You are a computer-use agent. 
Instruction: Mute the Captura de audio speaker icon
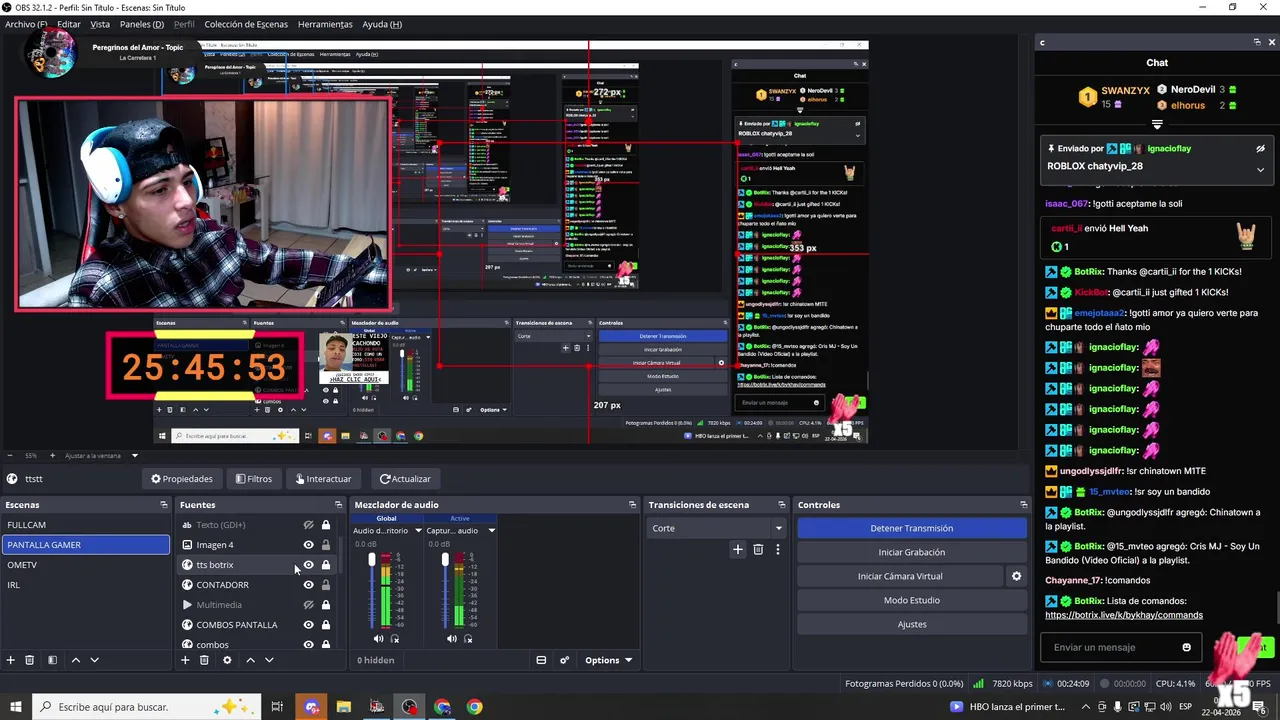pos(451,638)
